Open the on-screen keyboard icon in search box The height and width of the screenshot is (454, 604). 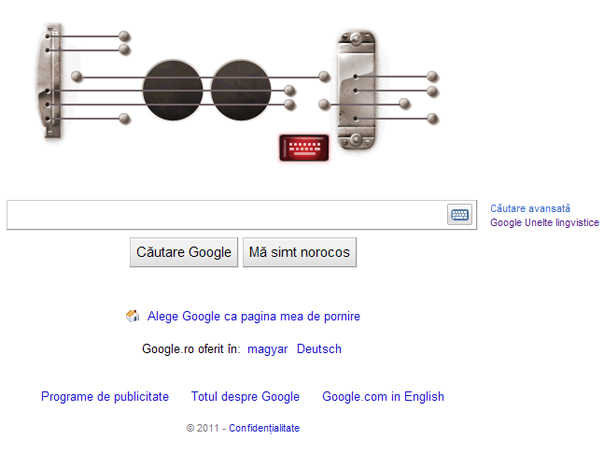(x=459, y=214)
